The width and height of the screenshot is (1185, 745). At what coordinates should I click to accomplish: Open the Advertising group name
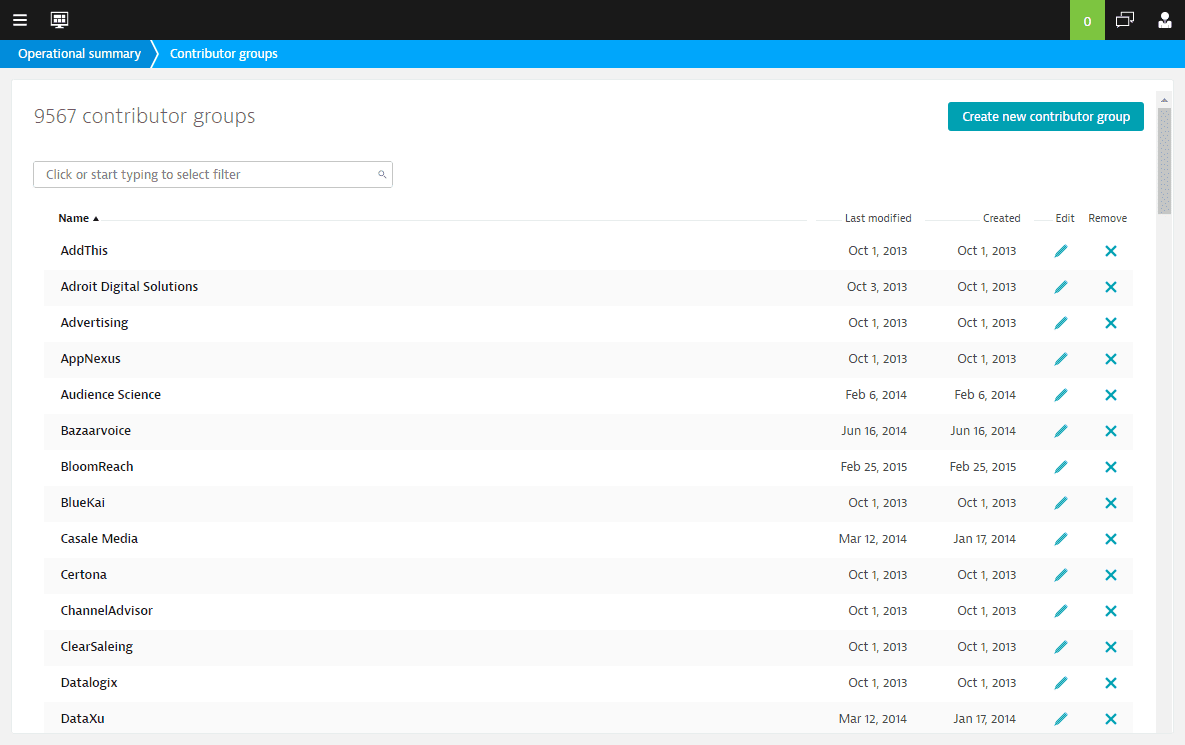pos(94,323)
